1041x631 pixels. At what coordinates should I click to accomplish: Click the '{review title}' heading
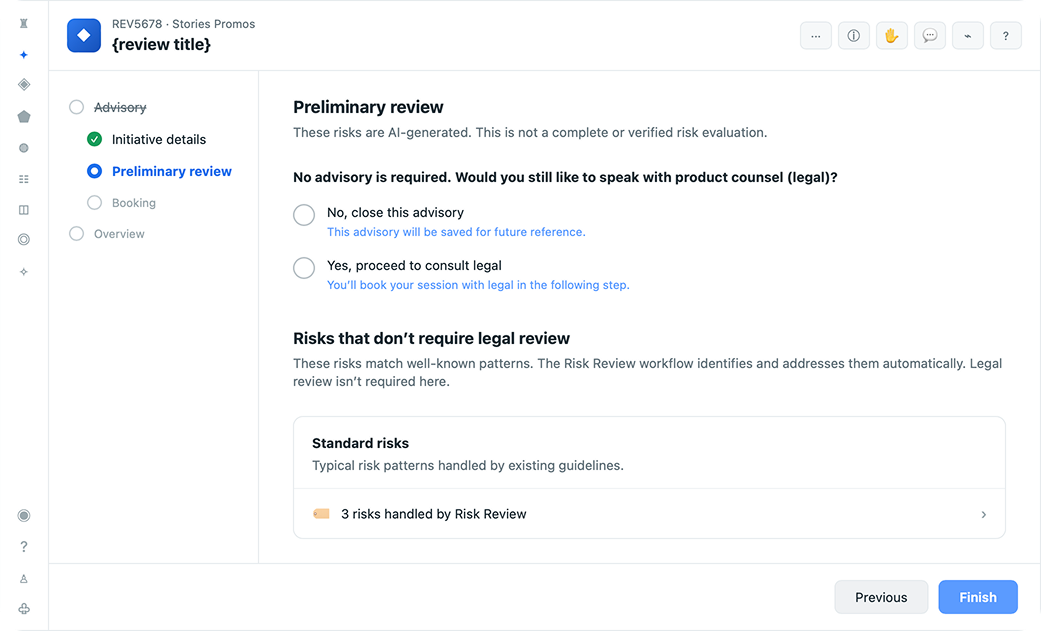click(x=161, y=45)
